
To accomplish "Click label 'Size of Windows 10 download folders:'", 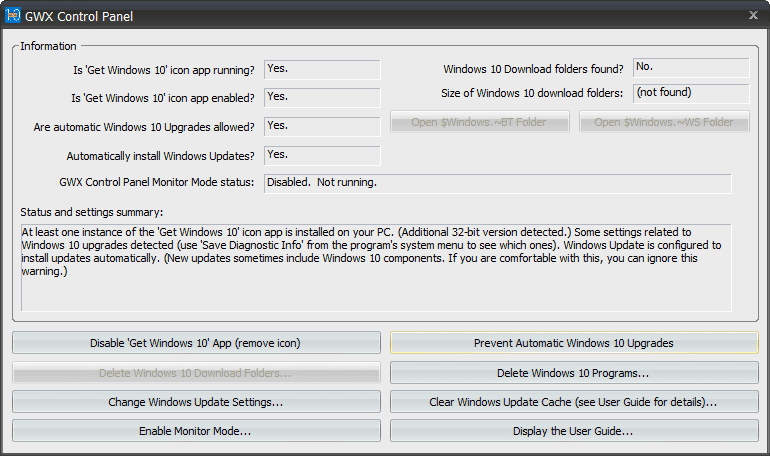I will click(532, 93).
